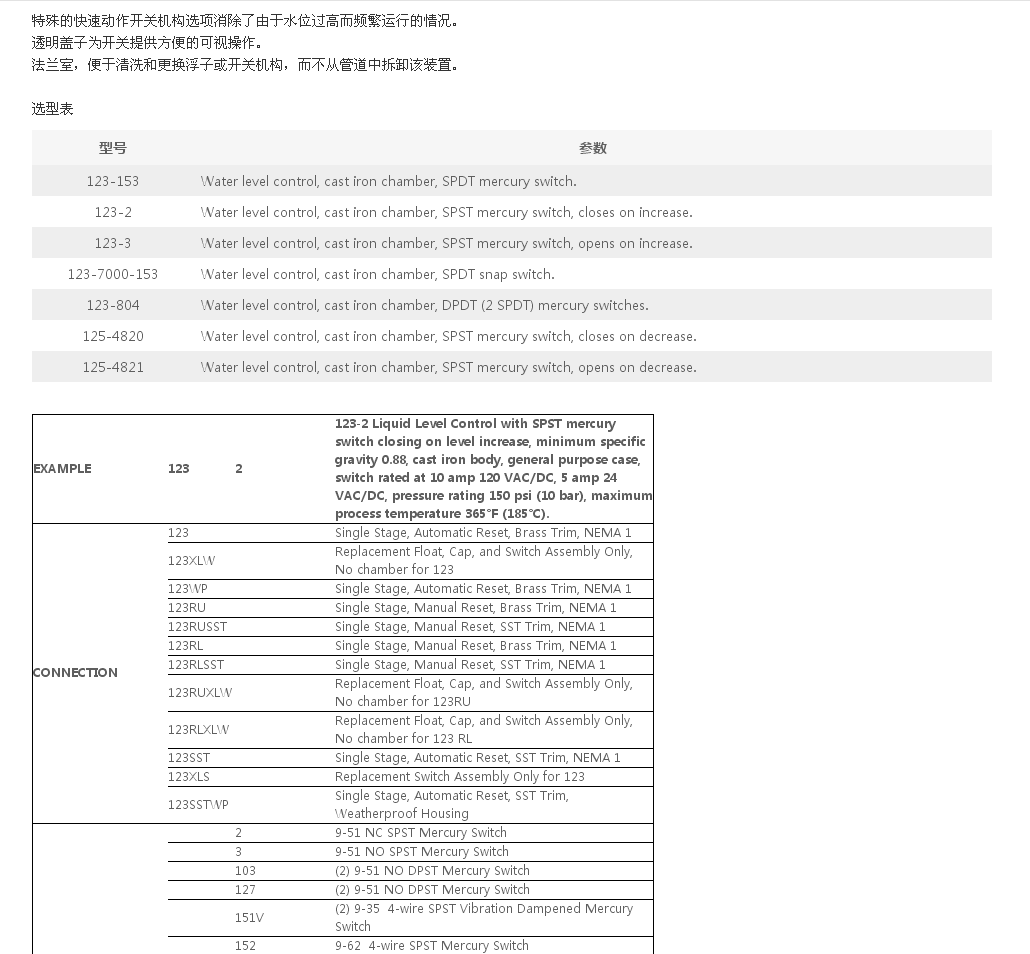Click 'Single Stage, Manual Reset, SST Trim' for 123RUSST
Image resolution: width=1030 pixels, height=954 pixels.
[470, 626]
